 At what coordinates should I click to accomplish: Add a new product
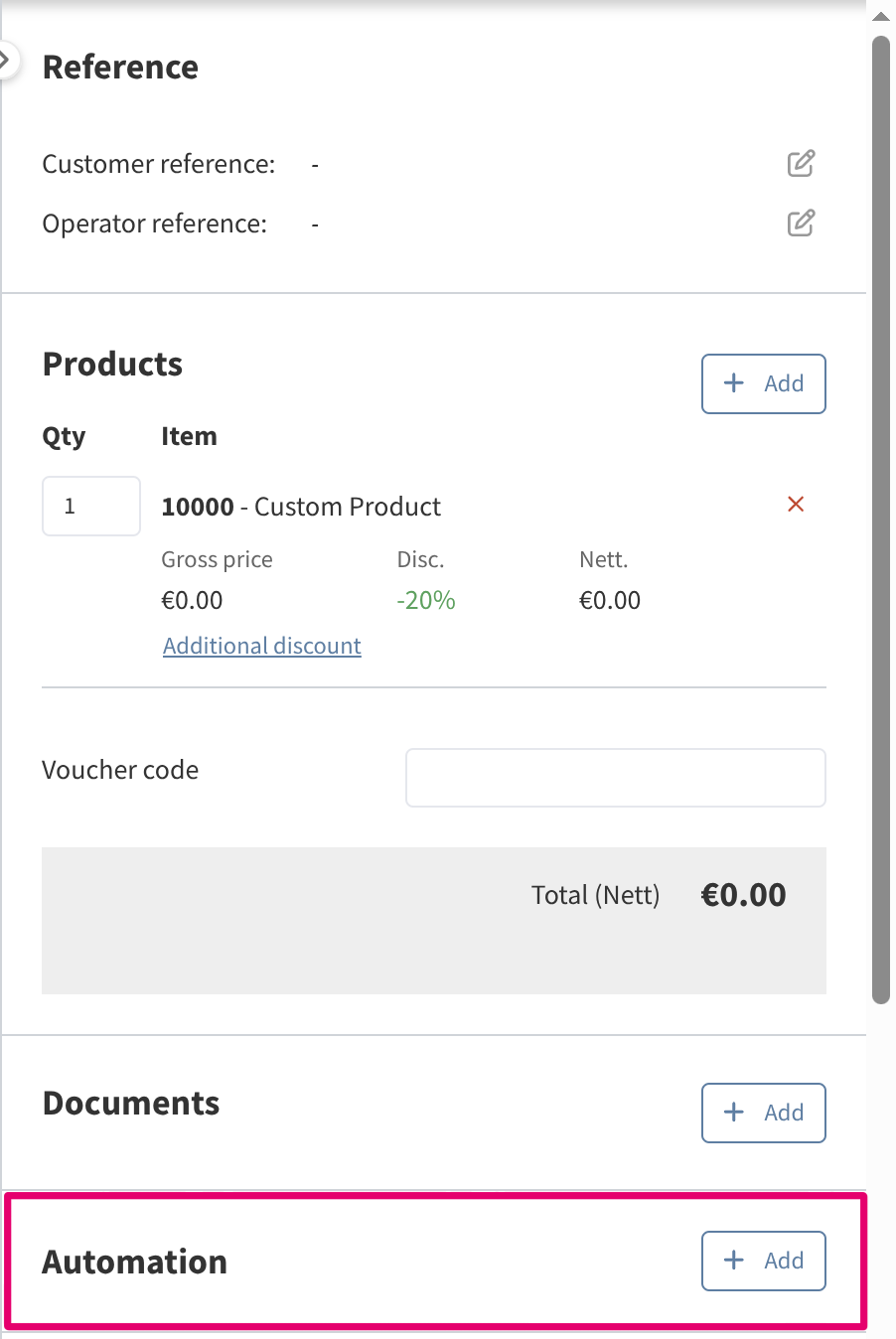click(764, 383)
